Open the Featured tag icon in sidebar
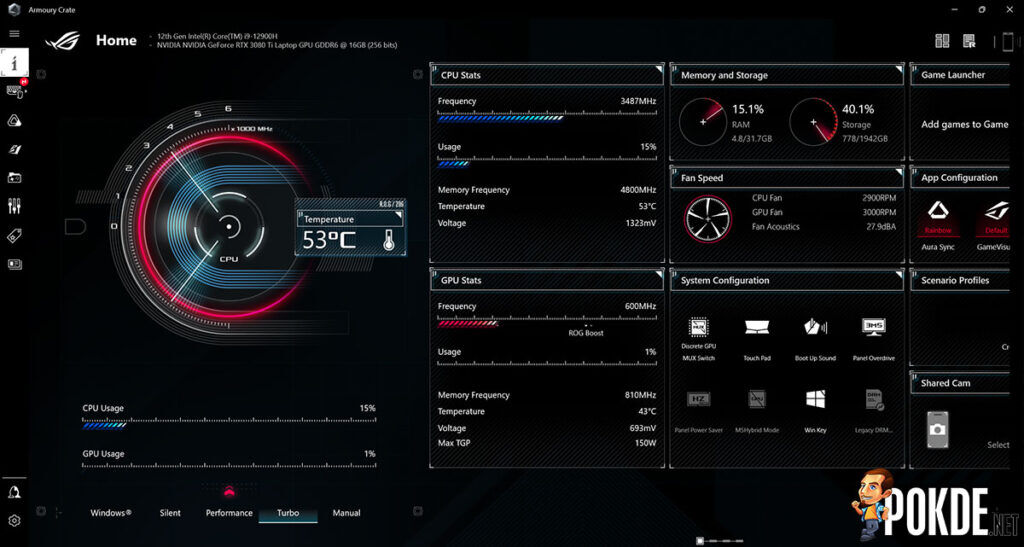1024x547 pixels. (14, 236)
